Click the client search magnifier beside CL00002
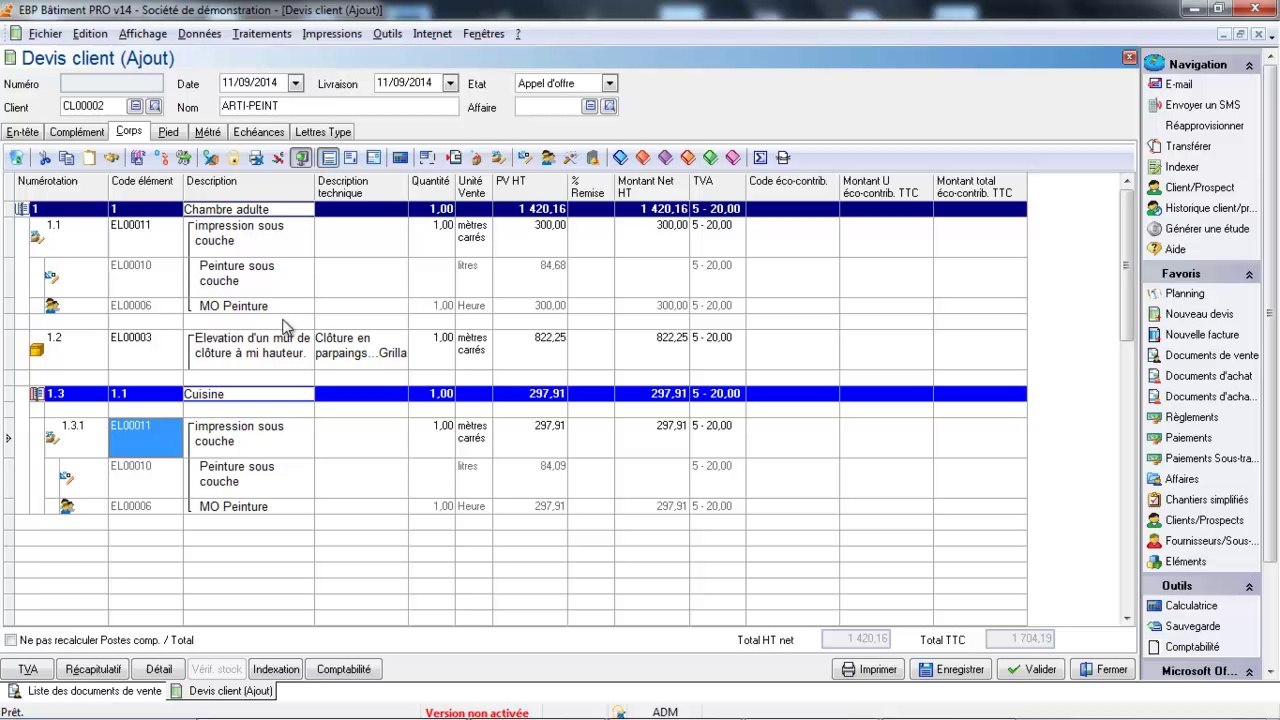 click(154, 106)
